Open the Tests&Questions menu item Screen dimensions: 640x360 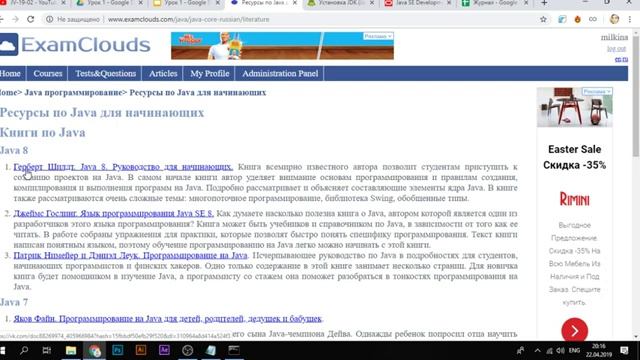pyautogui.click(x=105, y=73)
